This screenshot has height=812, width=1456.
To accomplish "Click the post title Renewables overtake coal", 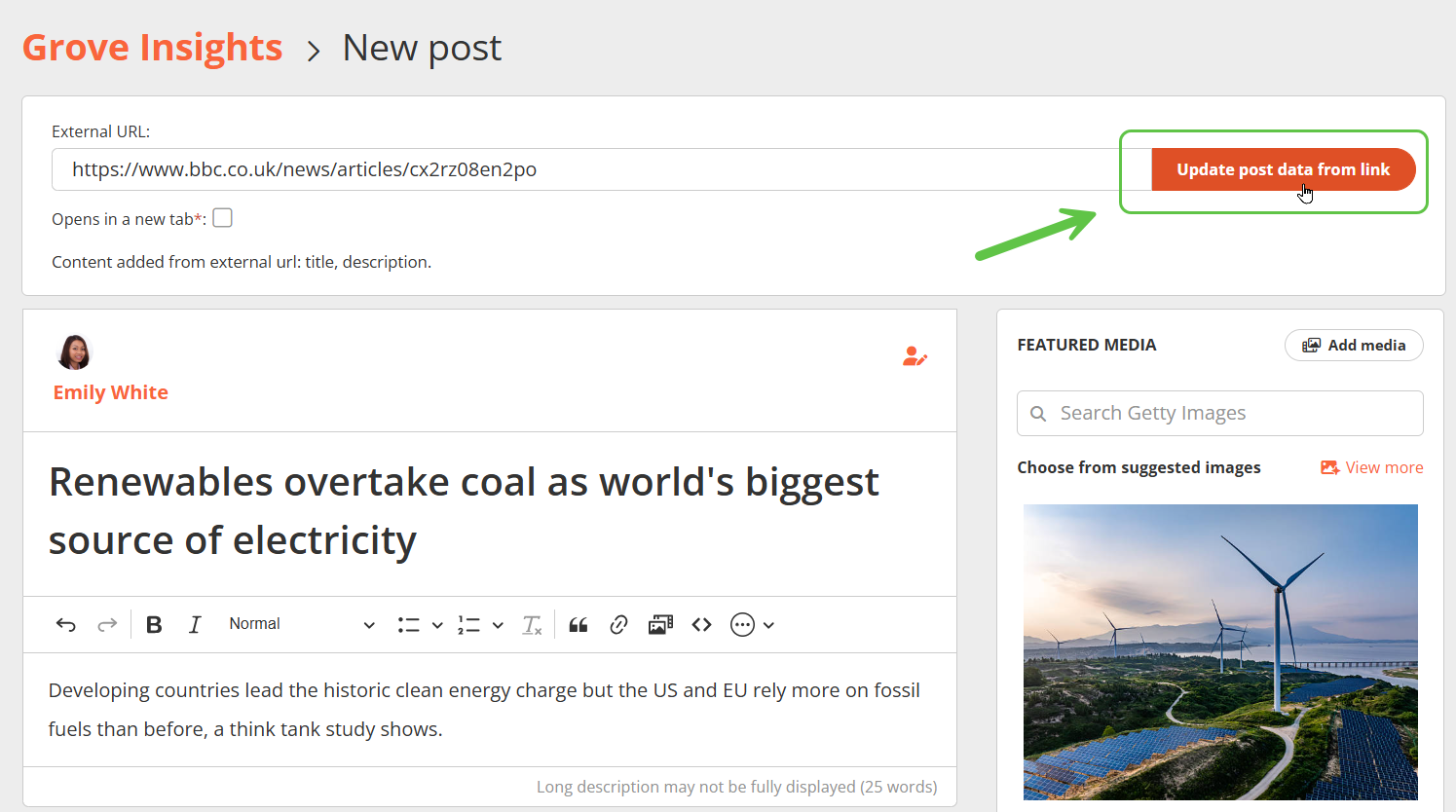I will point(464,511).
